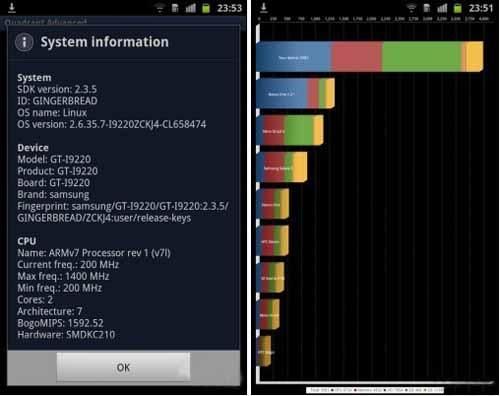Screen dimensions: 500x396
Task: Open the download notification icon on right screen
Action: point(264,8)
